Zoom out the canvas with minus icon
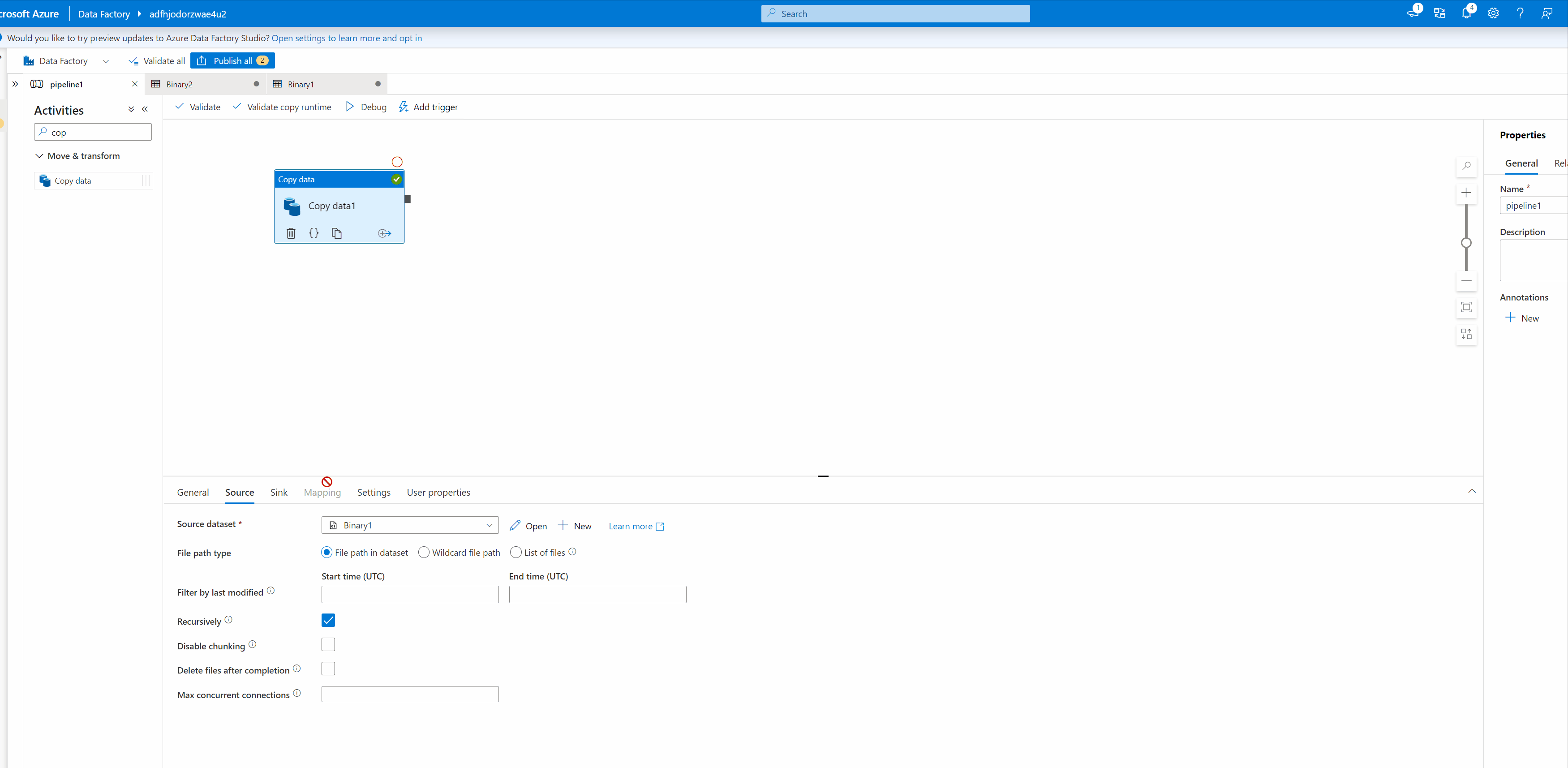 [1466, 280]
